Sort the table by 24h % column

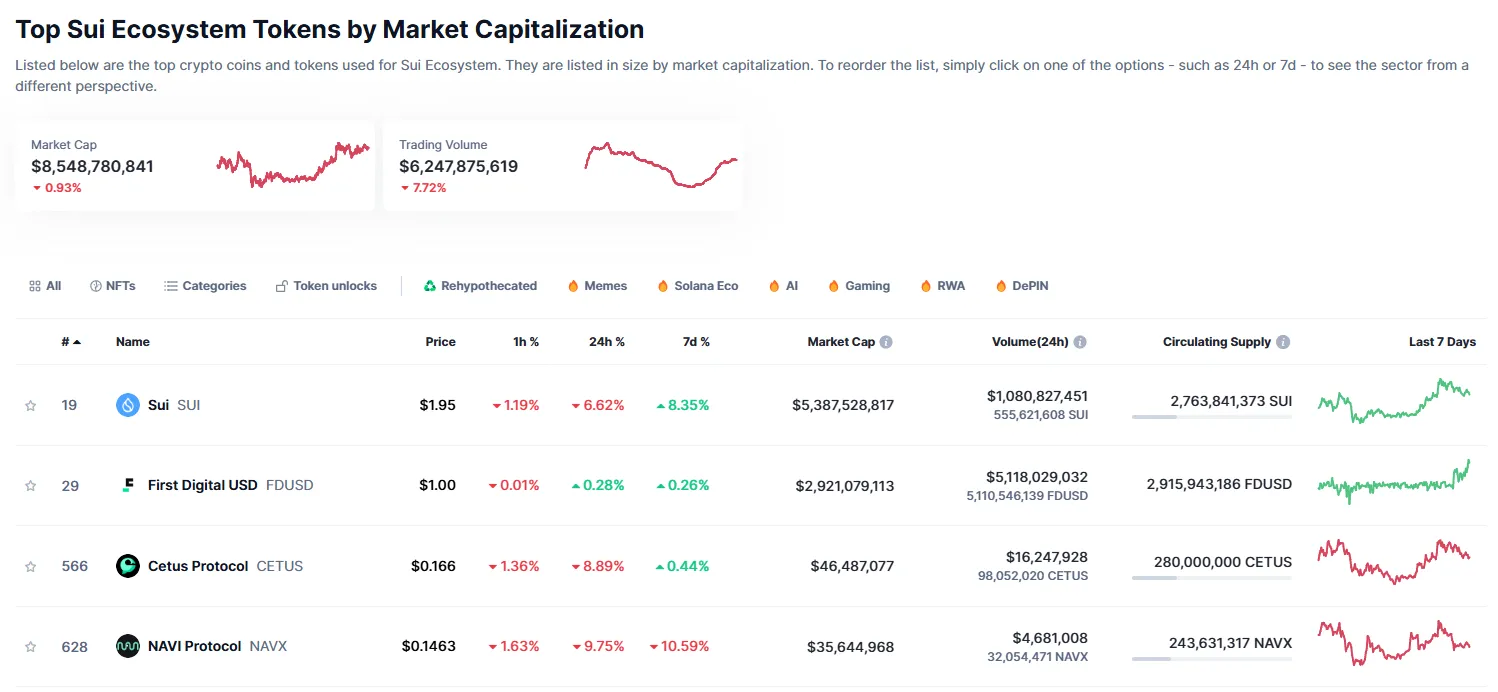(605, 341)
